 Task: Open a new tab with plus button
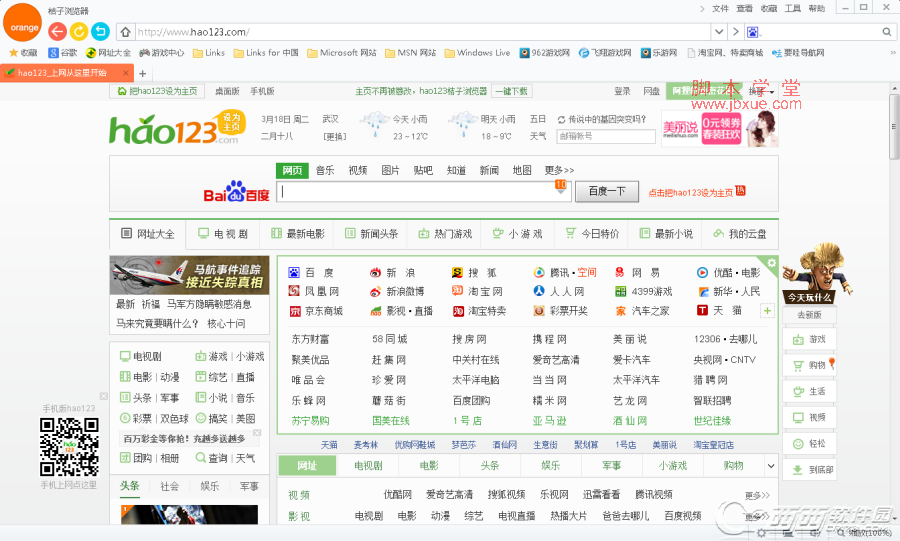[143, 73]
